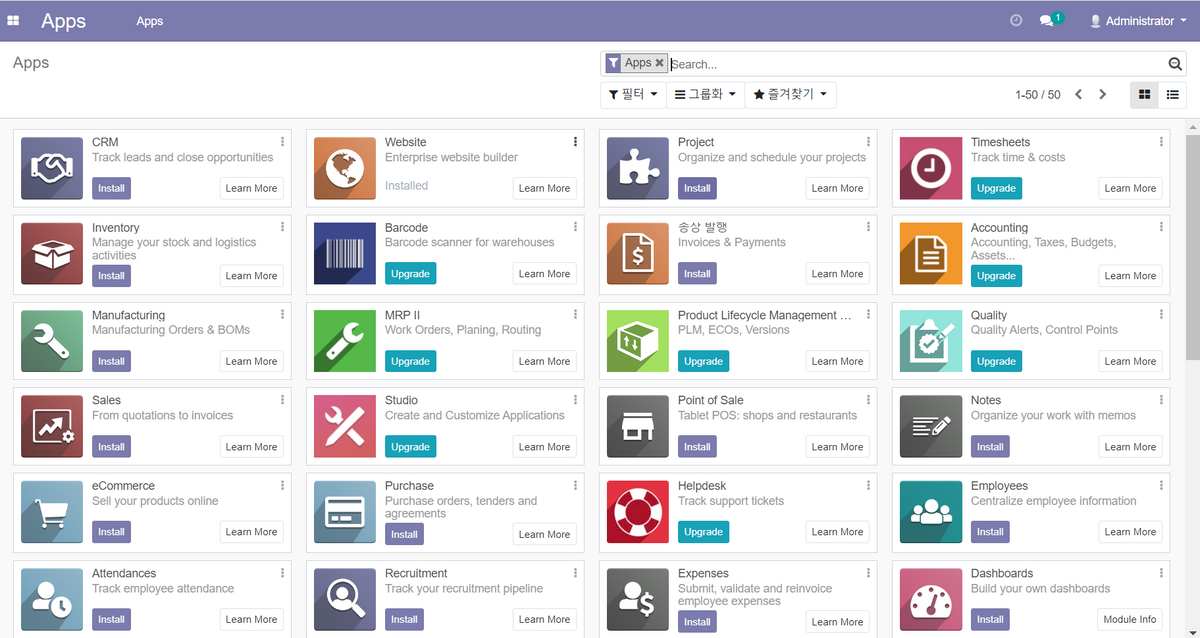Open the Dashboards gauge icon
The width and height of the screenshot is (1200, 638).
point(930,599)
